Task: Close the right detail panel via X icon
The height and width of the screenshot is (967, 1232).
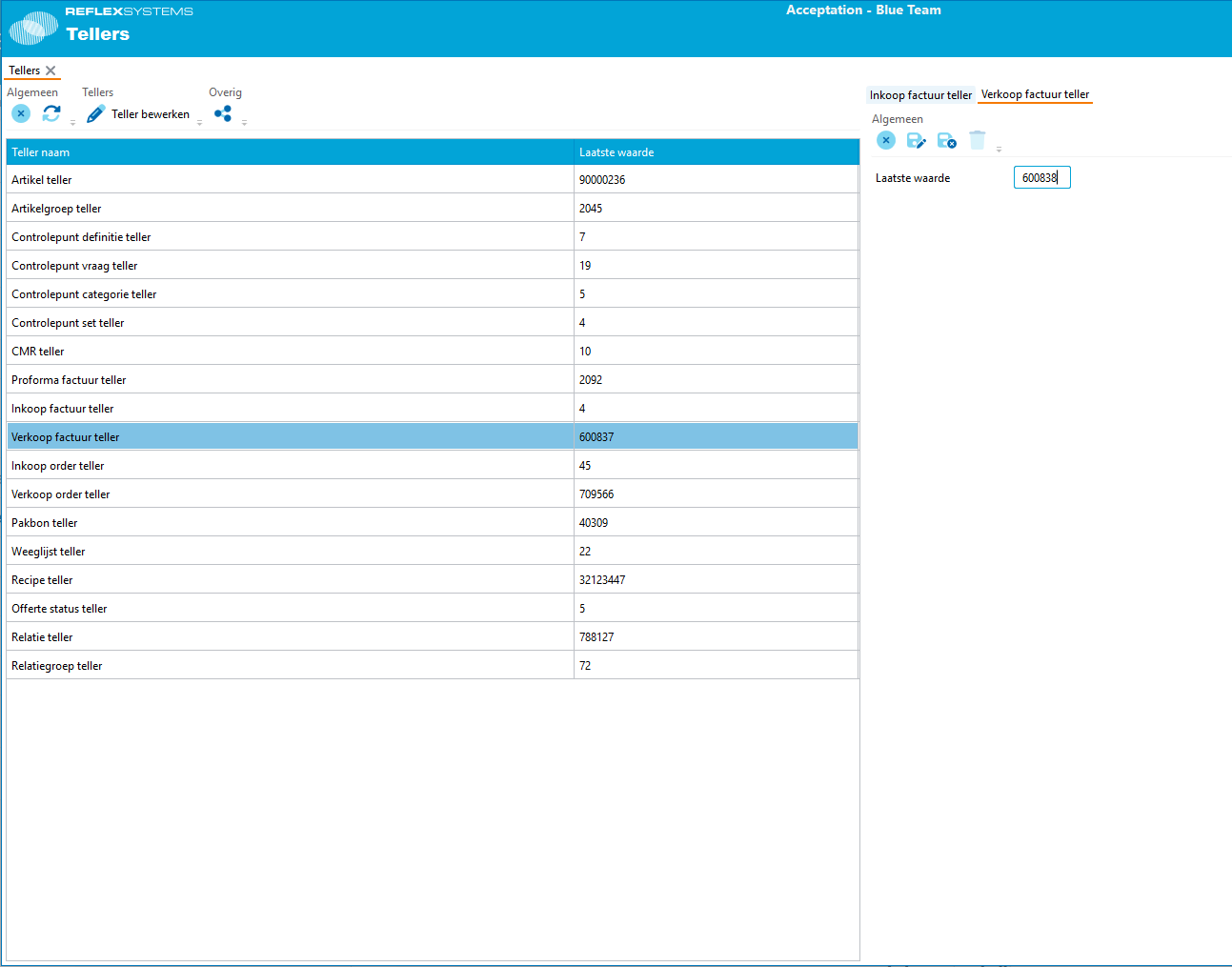Action: point(885,140)
